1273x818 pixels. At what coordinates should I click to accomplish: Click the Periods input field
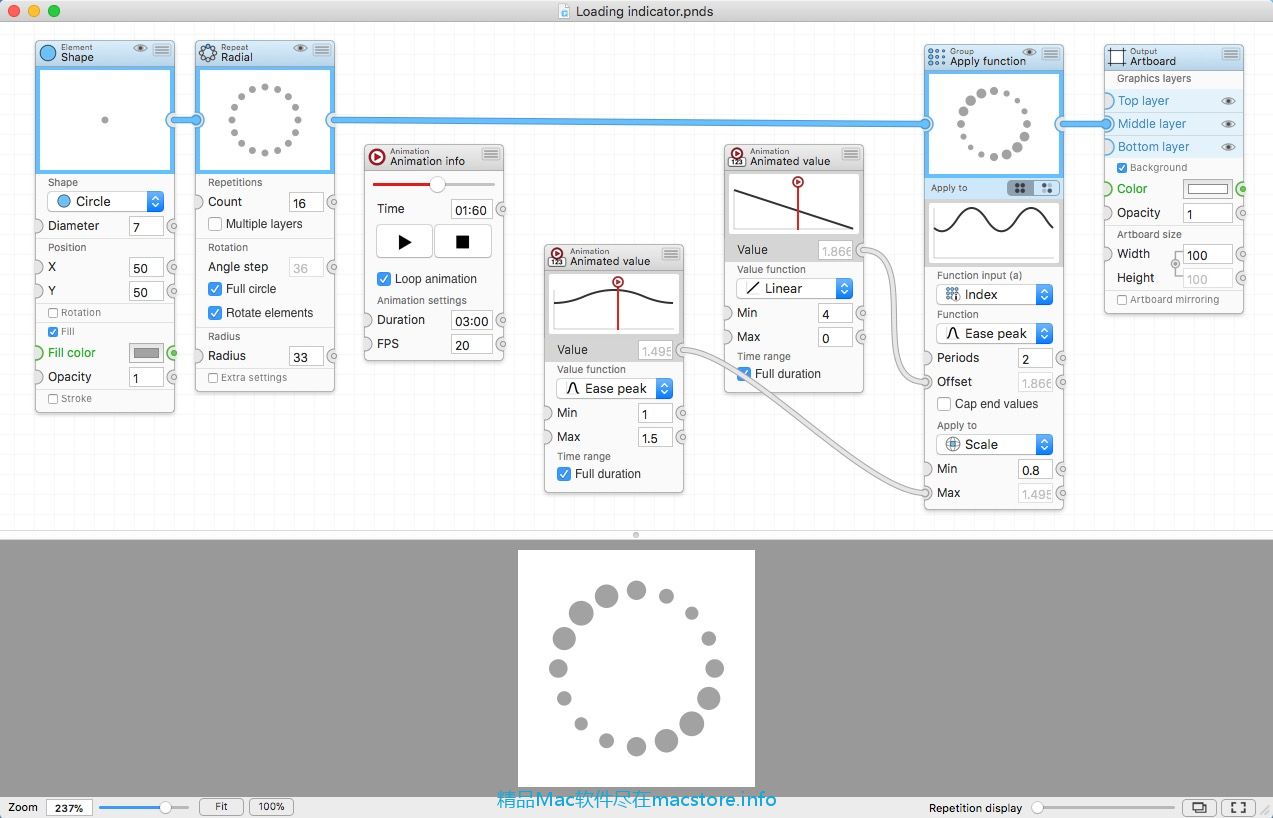click(1036, 359)
